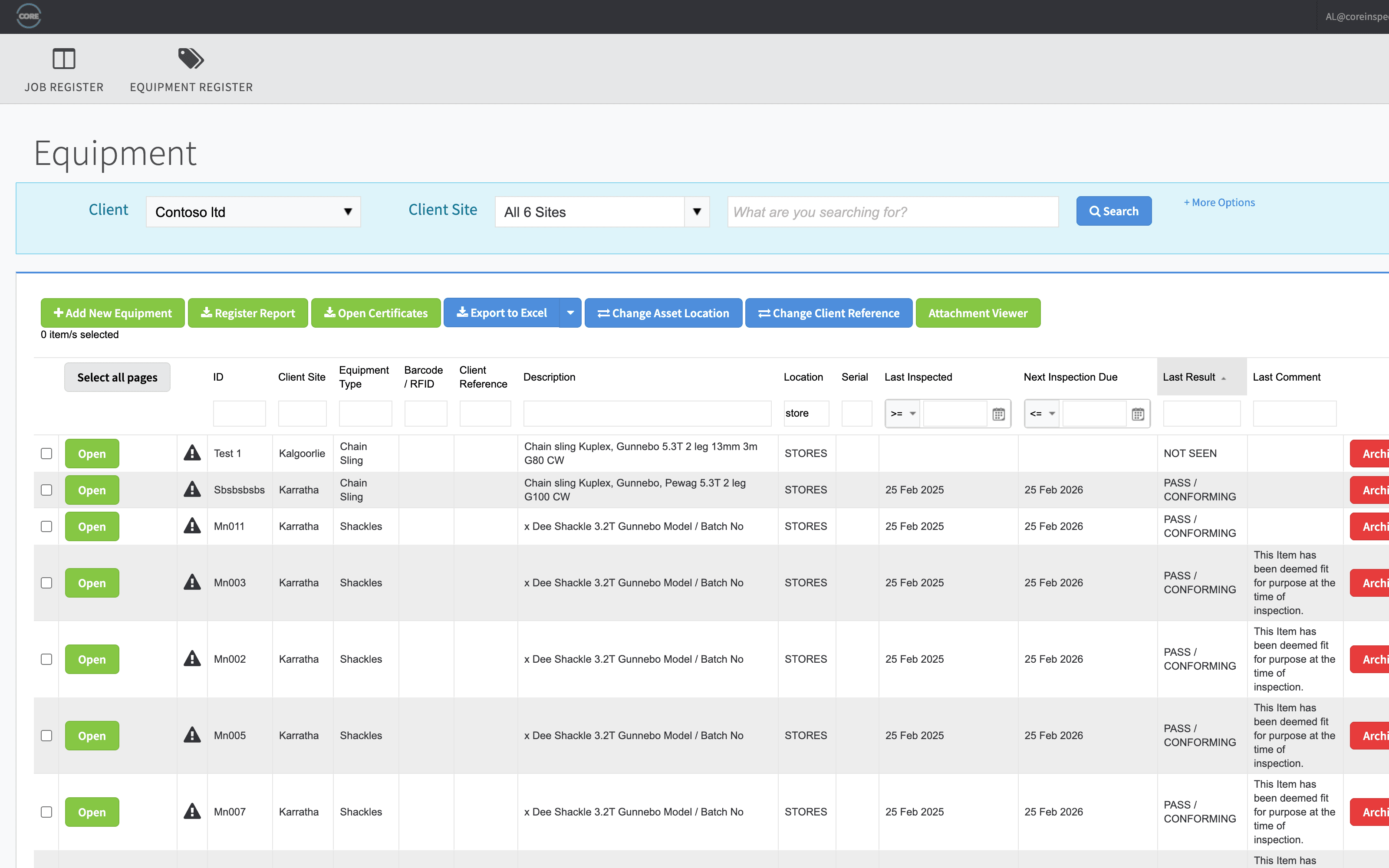The image size is (1389, 868).
Task: Sort by Next Inspection Due column header
Action: coord(1070,377)
